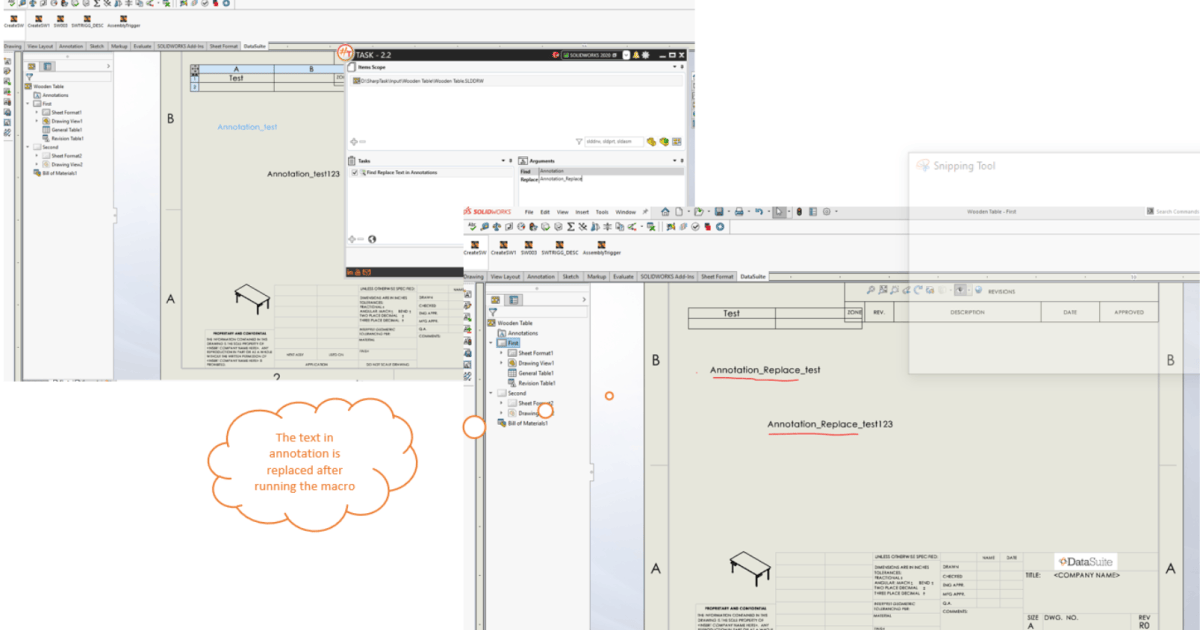
Task: Expand Drawing View2 node in background SolidWorks tree
Action: pyautogui.click(x=37, y=164)
